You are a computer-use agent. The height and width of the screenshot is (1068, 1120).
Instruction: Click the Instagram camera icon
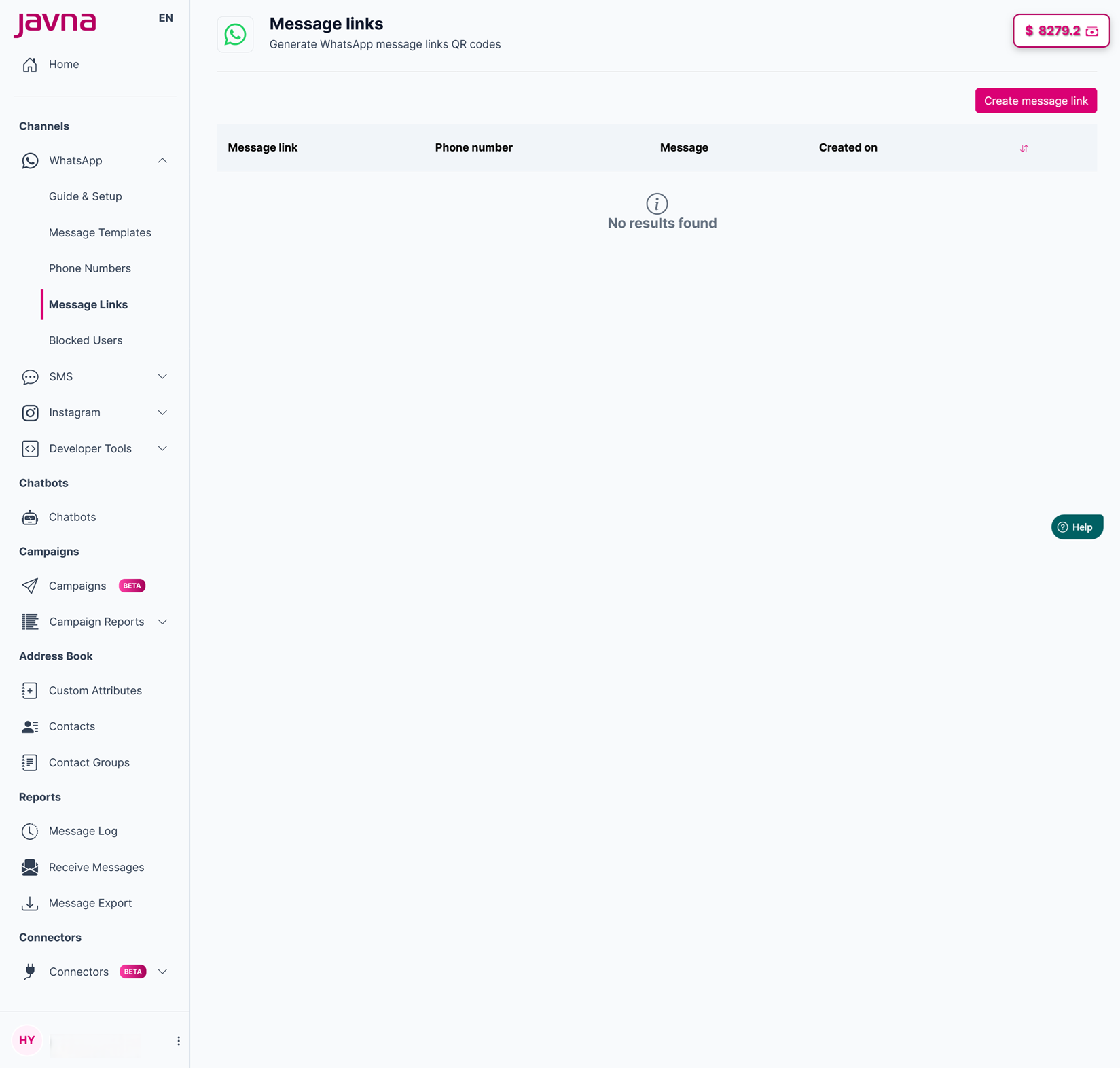click(x=30, y=413)
